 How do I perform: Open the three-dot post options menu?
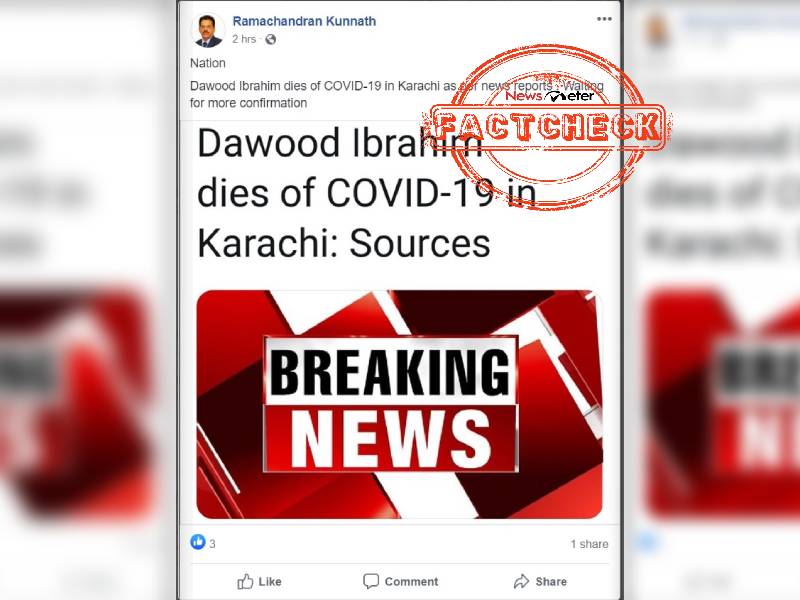coord(604,19)
